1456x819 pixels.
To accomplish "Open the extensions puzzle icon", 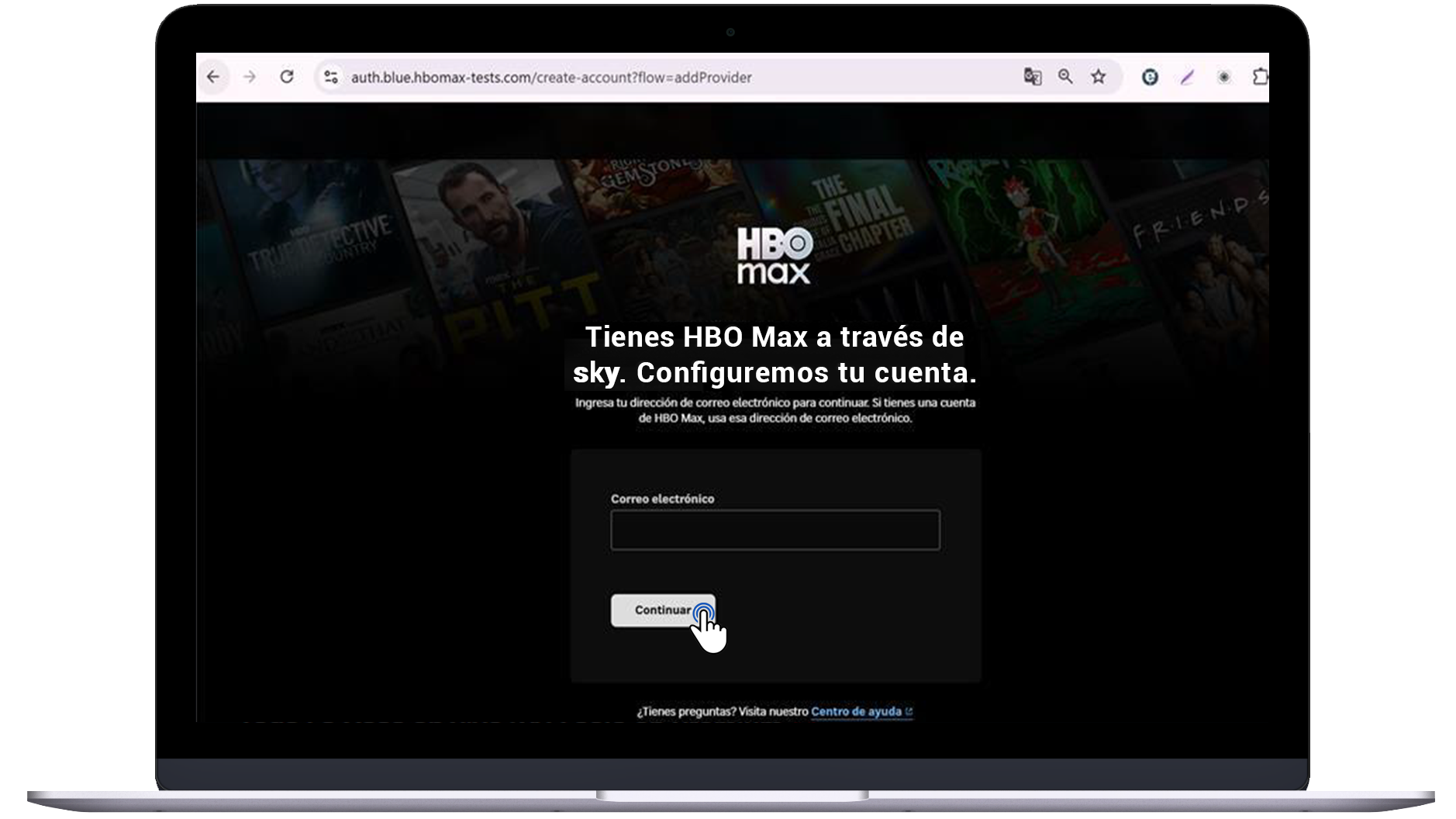I will point(1260,77).
